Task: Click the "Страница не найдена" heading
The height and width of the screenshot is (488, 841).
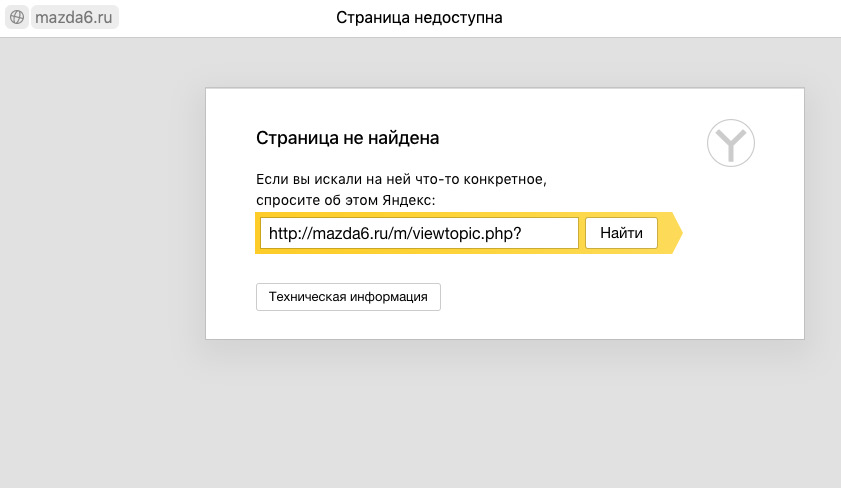Action: (348, 138)
